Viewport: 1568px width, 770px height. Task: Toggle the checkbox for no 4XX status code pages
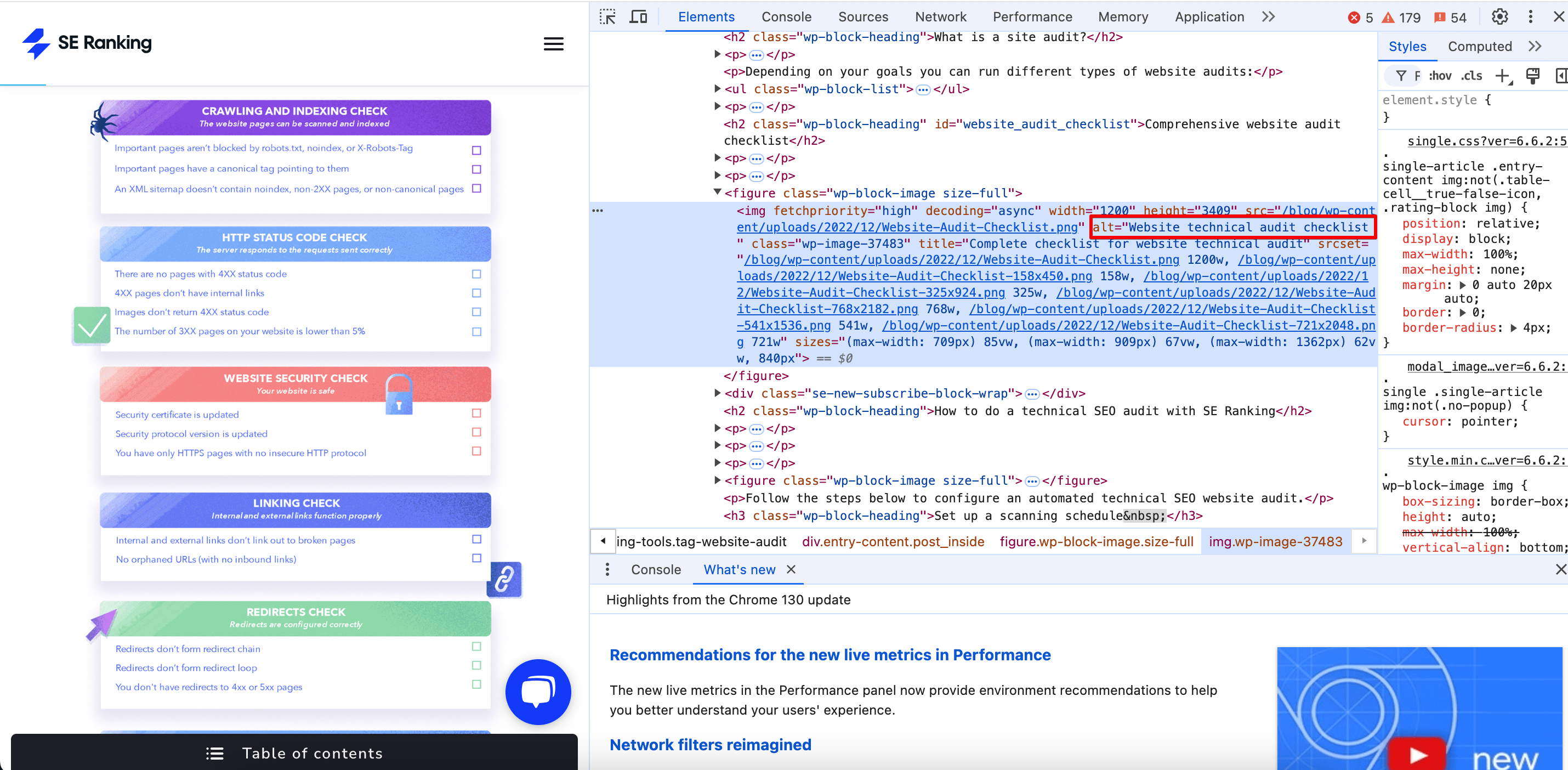pos(478,273)
